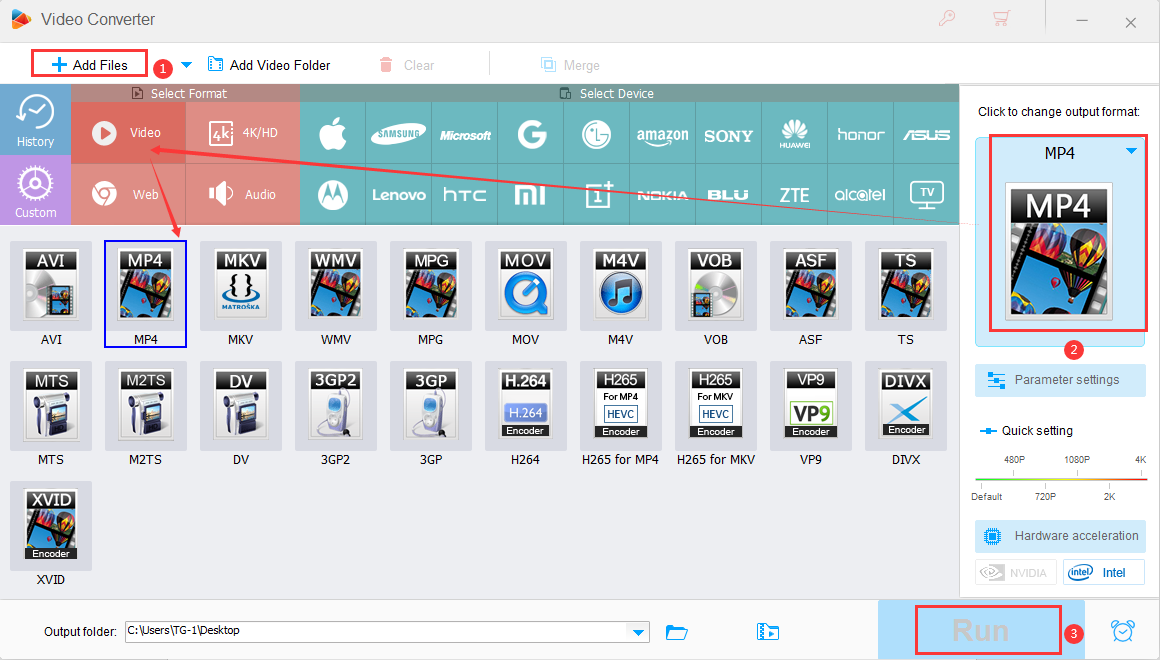Expand the output folder path dropdown
The height and width of the screenshot is (660, 1160).
tap(638, 631)
